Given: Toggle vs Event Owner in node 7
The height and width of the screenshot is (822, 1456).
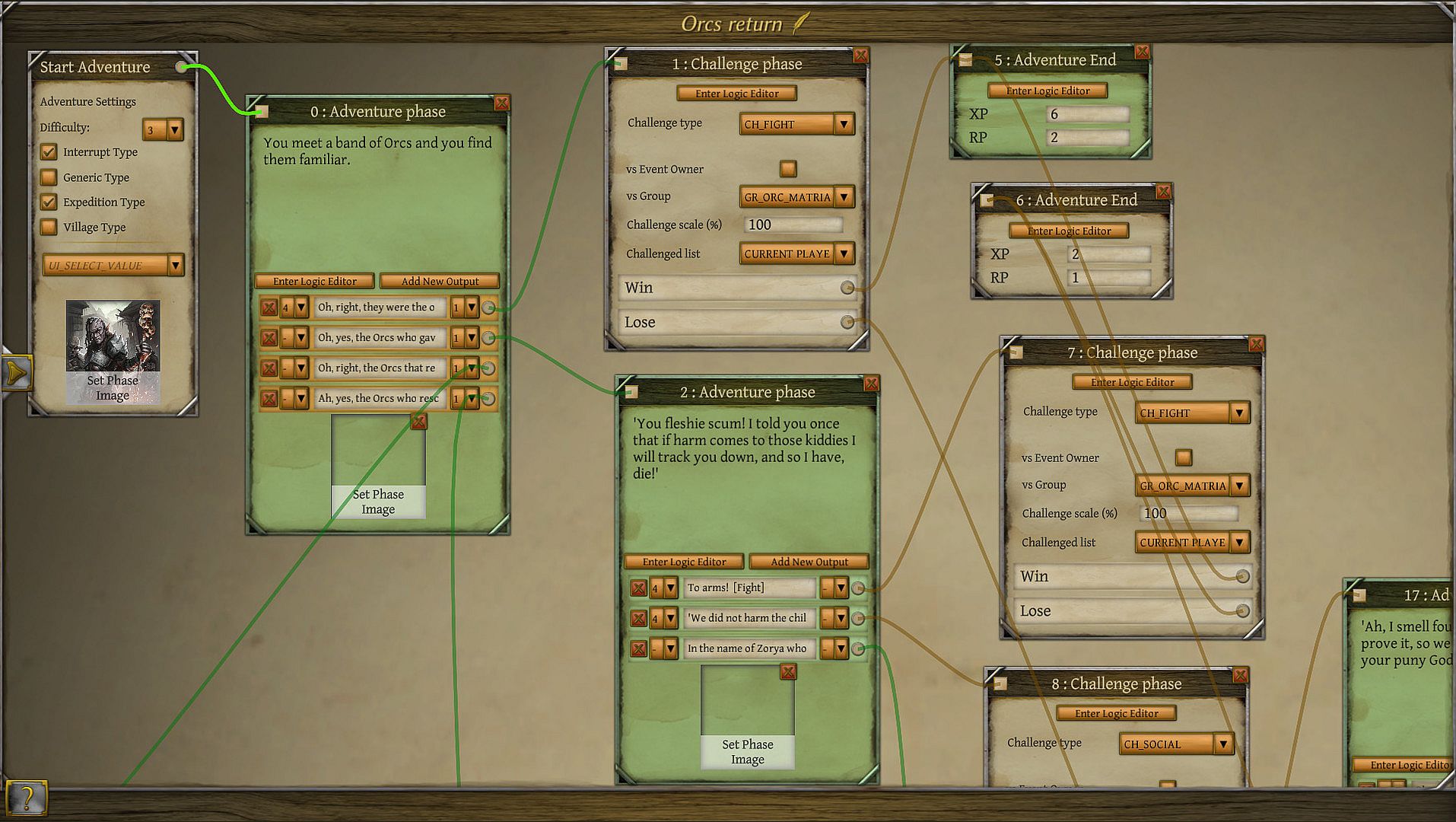Looking at the screenshot, I should [x=1184, y=457].
